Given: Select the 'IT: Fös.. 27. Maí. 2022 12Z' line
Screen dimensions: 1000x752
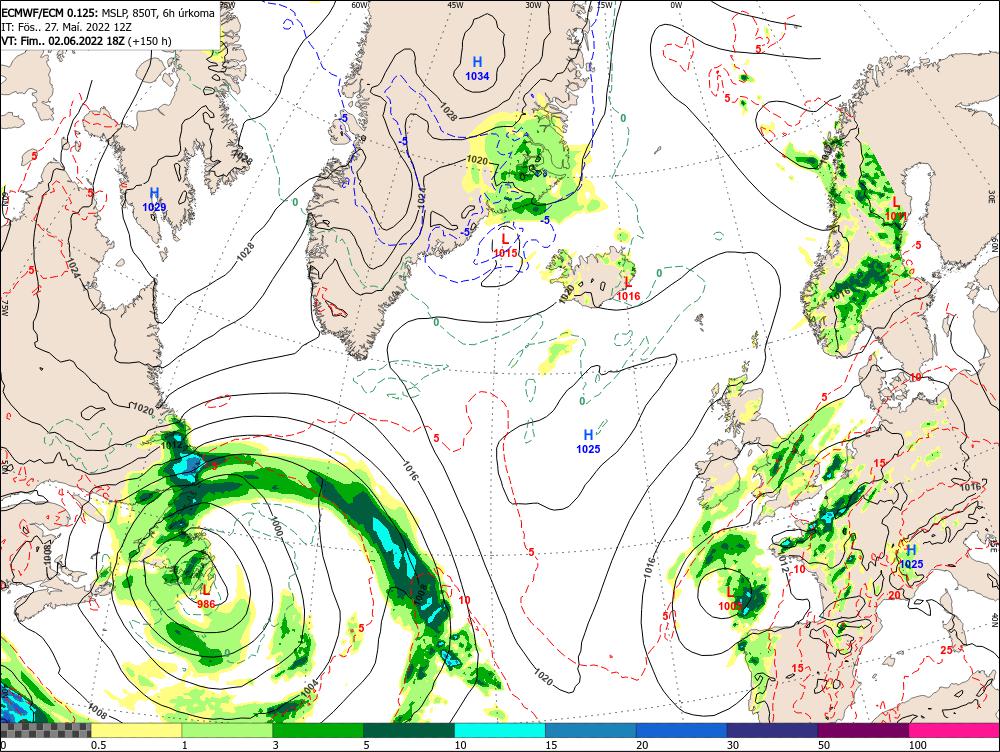Looking at the screenshot, I should click(66, 27).
